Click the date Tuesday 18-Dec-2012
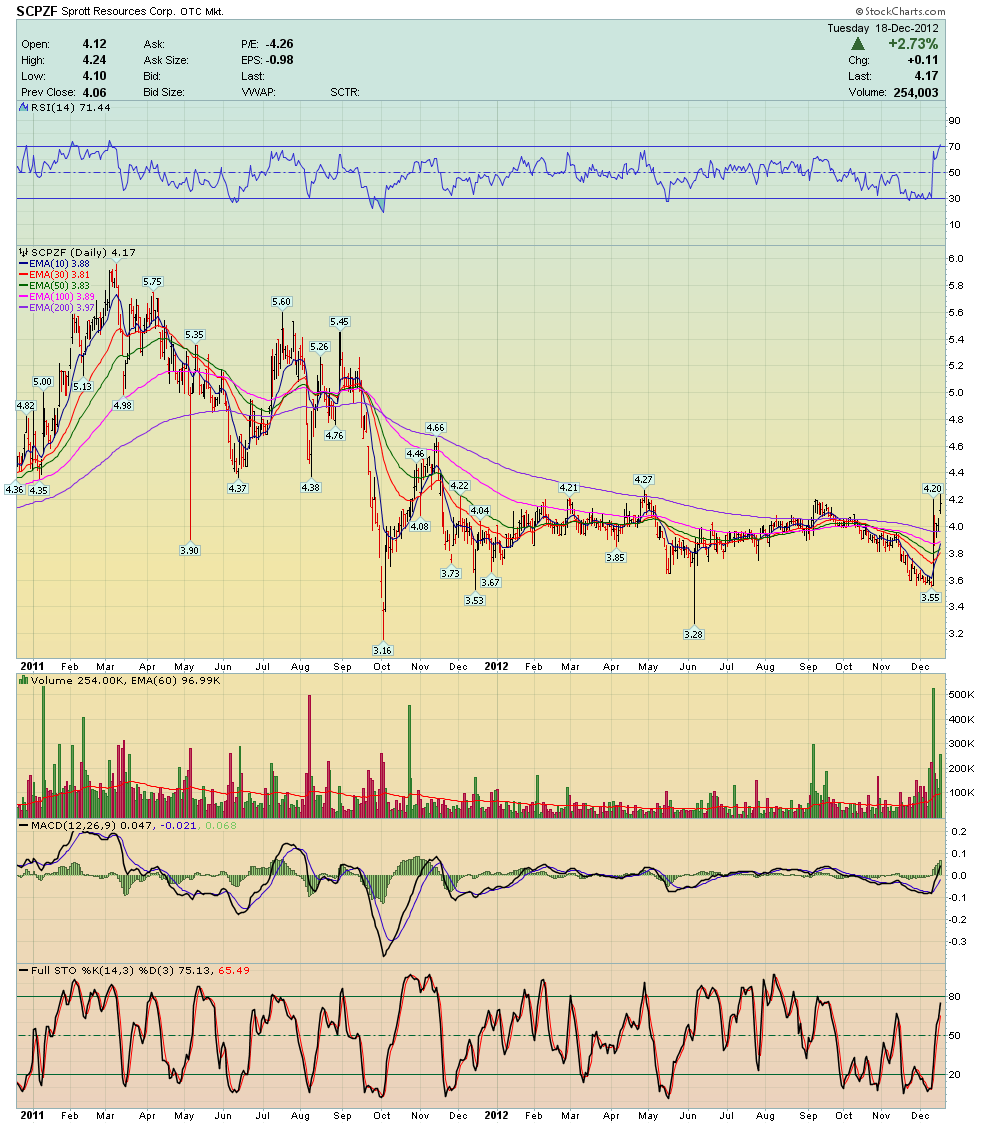Viewport: 990px width, 1124px height. [x=882, y=28]
